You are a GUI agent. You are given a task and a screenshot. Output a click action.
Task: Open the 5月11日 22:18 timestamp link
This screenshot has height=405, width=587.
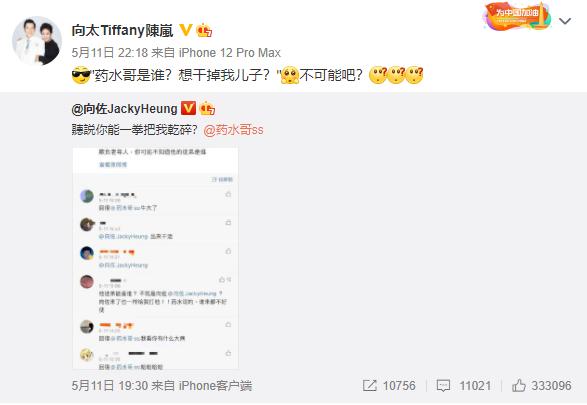(110, 53)
